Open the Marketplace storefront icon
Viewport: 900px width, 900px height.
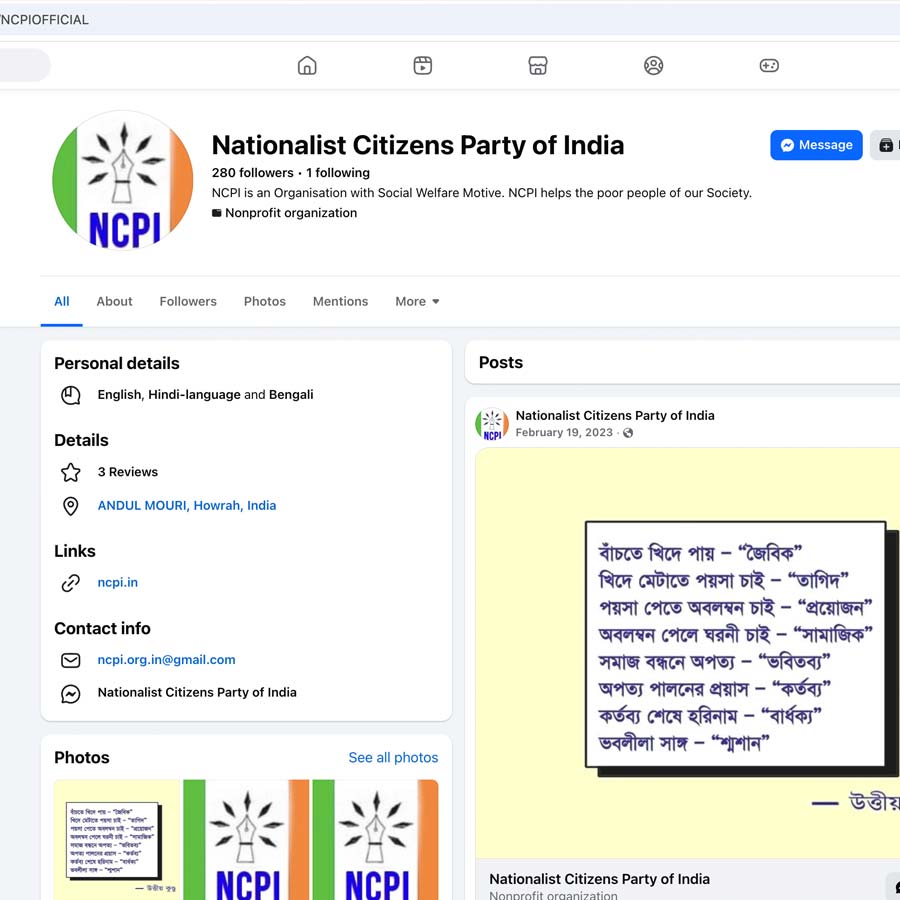pyautogui.click(x=538, y=65)
